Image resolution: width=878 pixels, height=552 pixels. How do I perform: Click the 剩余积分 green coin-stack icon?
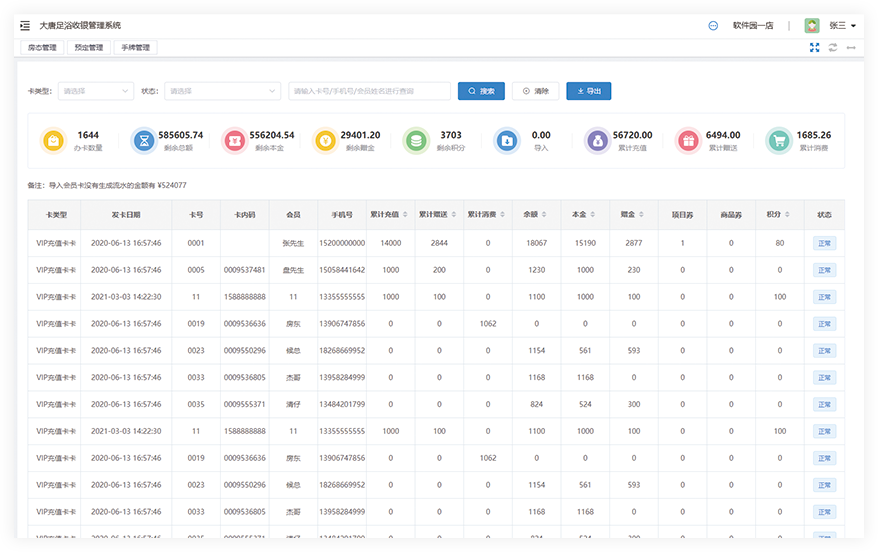[415, 141]
